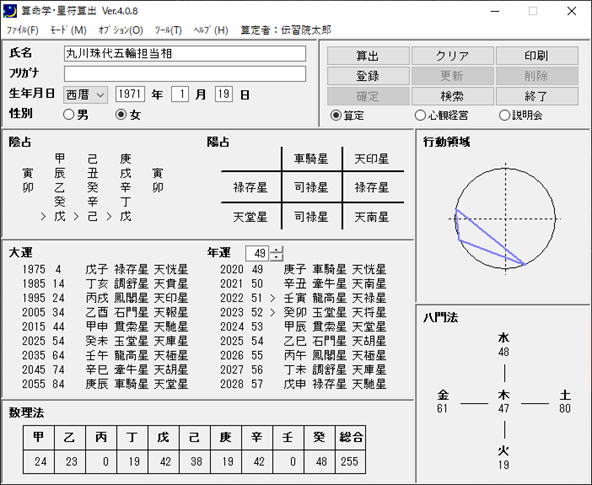Image resolution: width=592 pixels, height=485 pixels.
Task: Click the 検索 search button
Action: (452, 96)
